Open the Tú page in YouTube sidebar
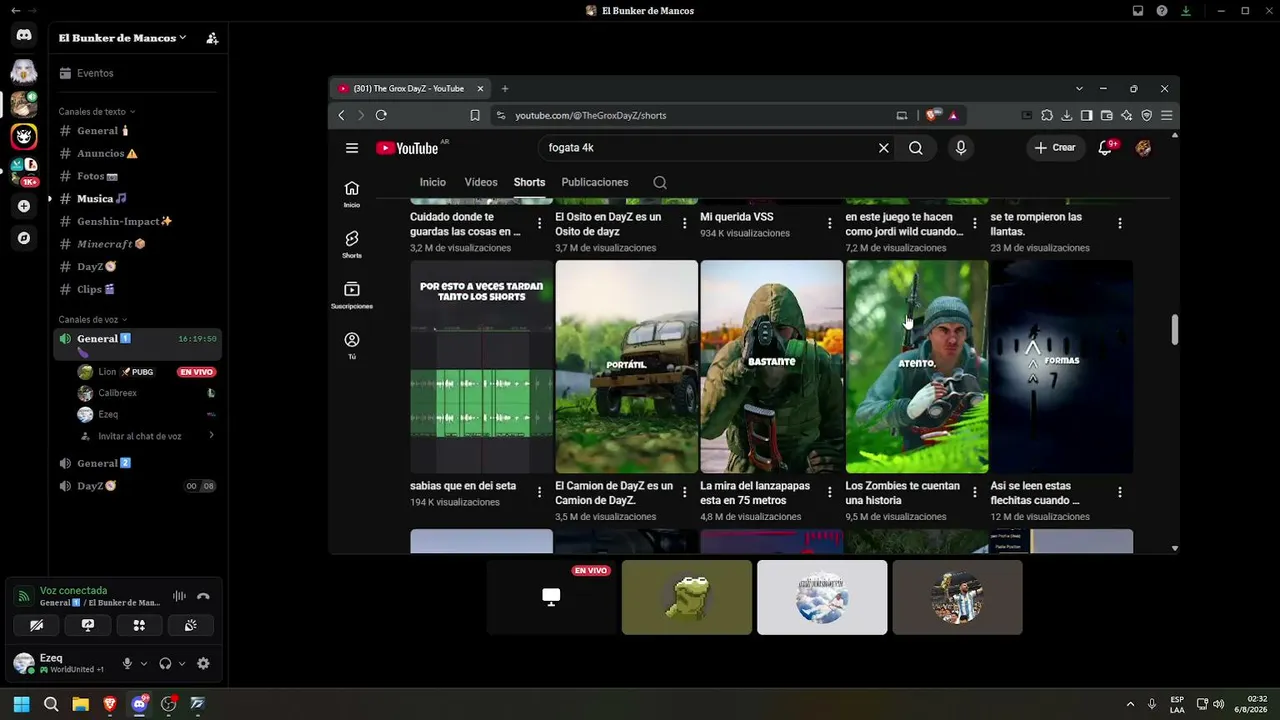The image size is (1280, 720). click(x=352, y=346)
